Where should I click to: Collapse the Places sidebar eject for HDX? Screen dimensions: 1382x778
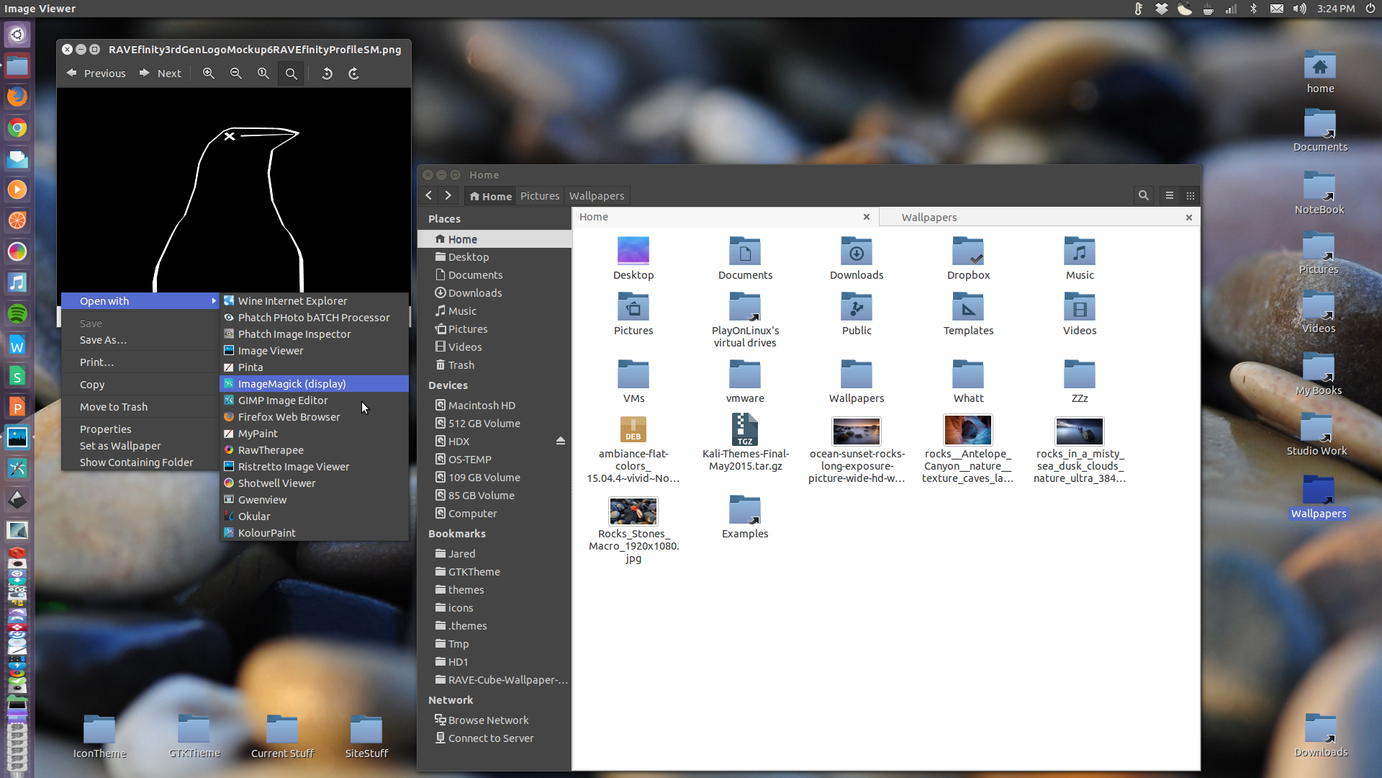point(561,440)
